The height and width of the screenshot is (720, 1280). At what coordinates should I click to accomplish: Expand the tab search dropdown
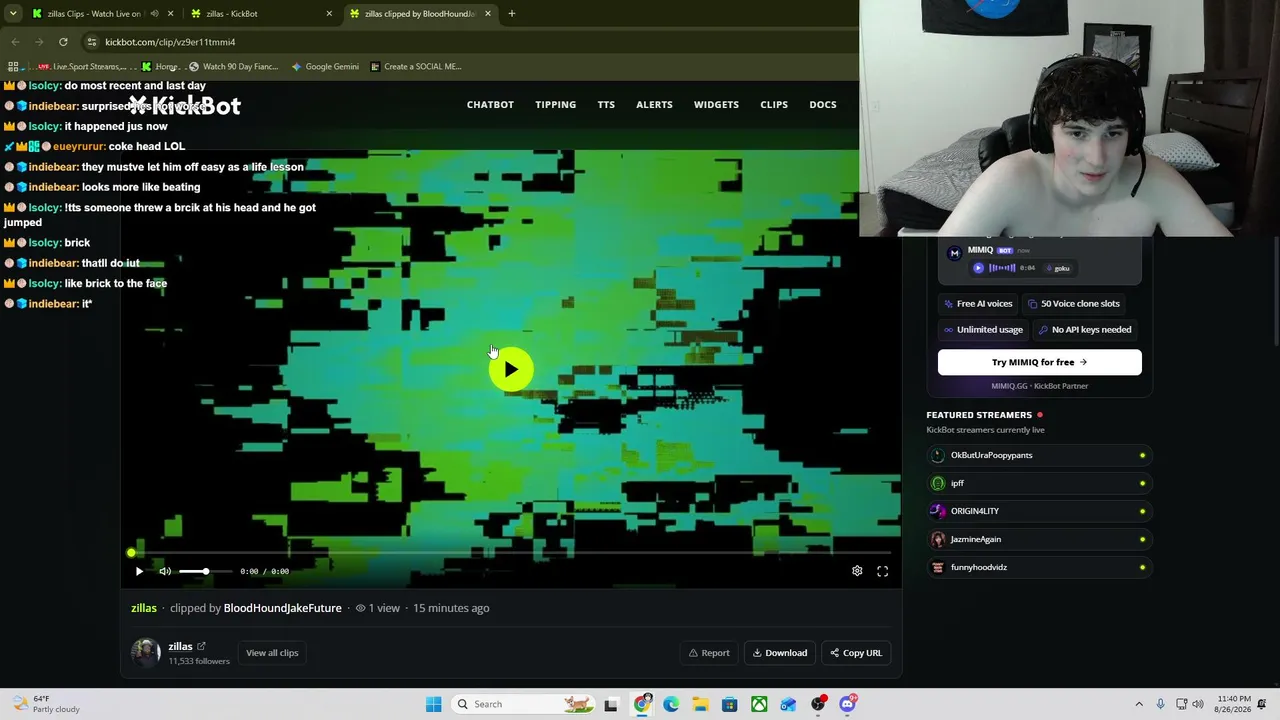click(13, 14)
